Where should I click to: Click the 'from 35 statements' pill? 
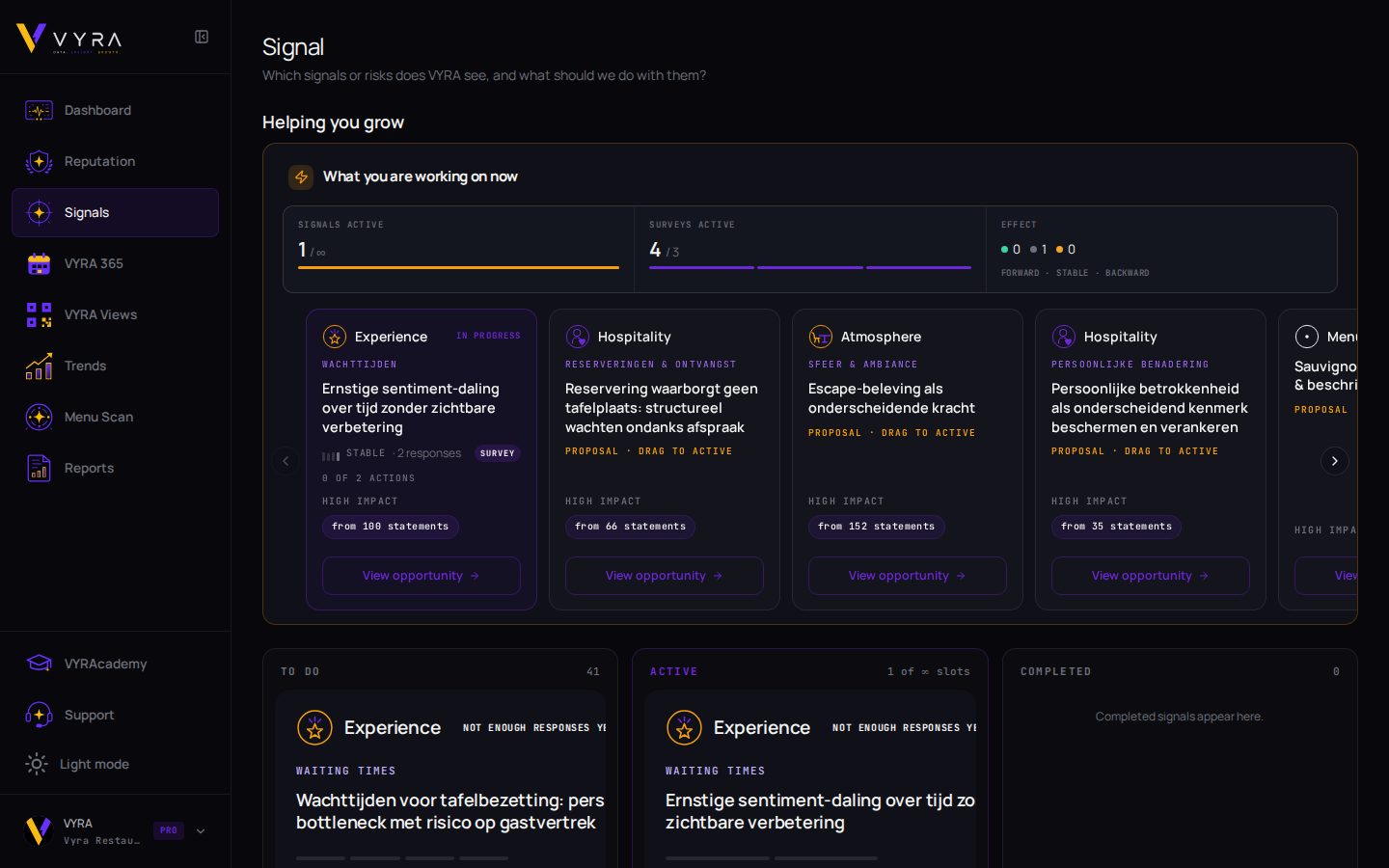pos(1116,527)
